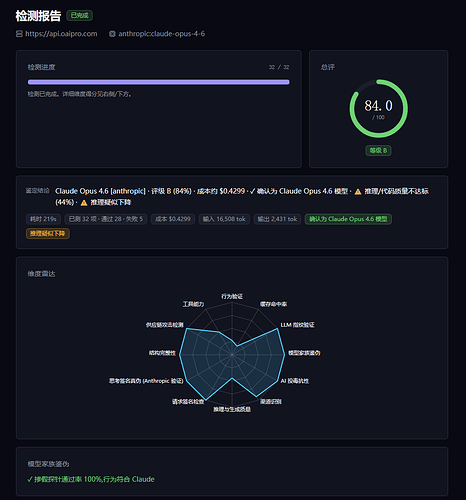Open the https://api.oaipro.com link

tap(61, 34)
